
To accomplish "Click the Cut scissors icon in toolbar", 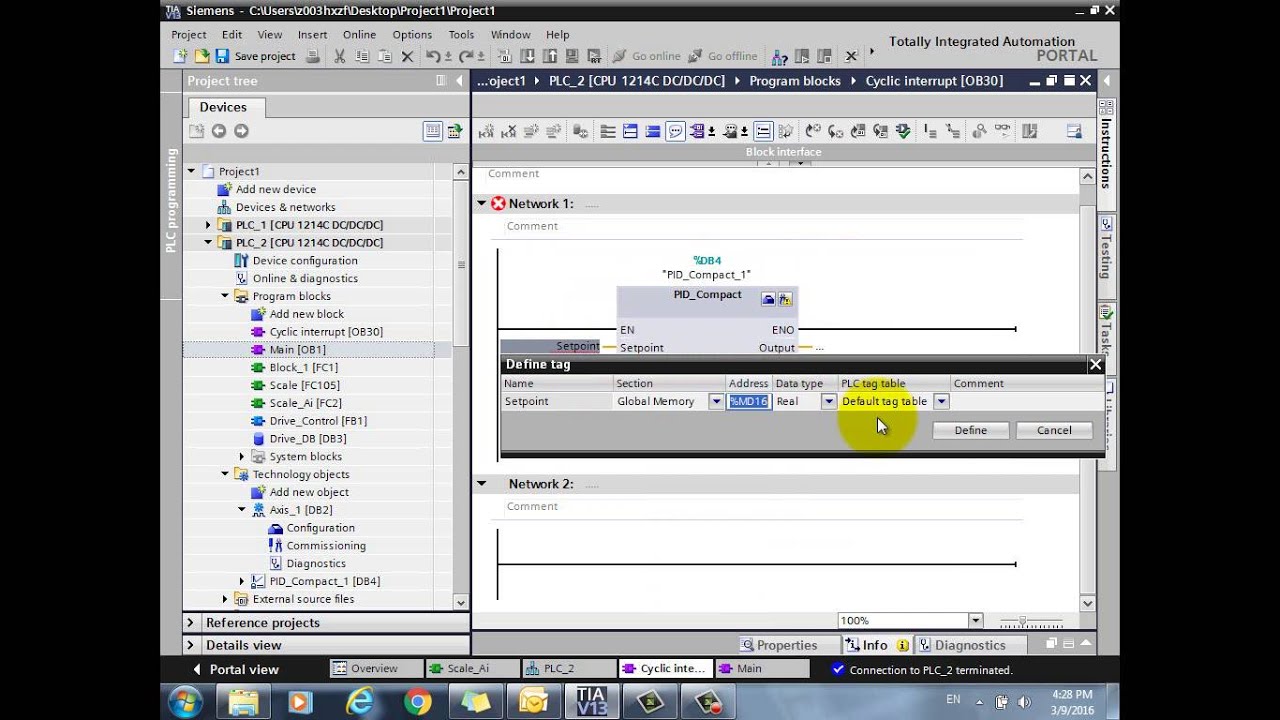I will pos(340,56).
